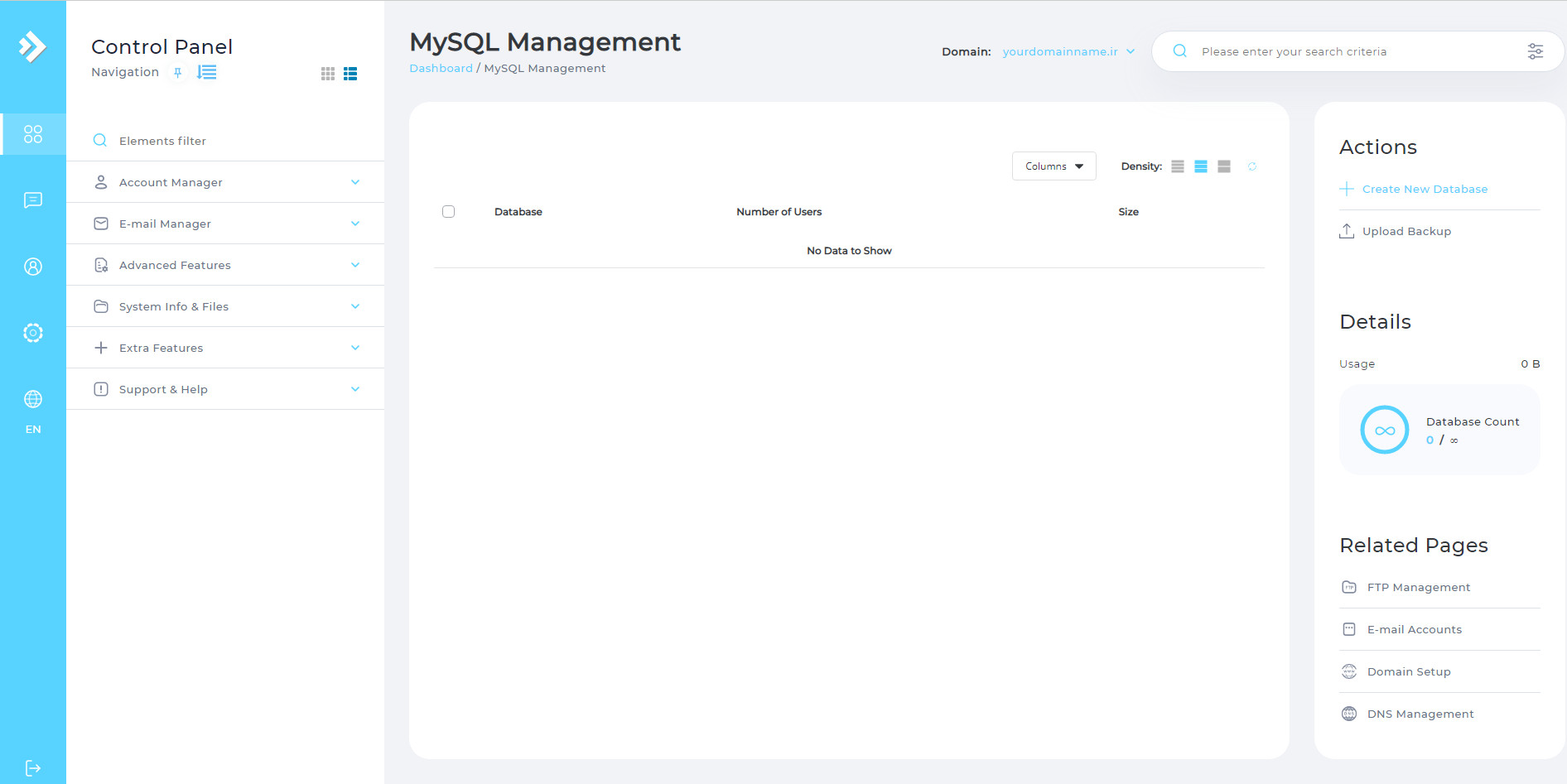This screenshot has height=784, width=1567.
Task: Click the Elements filter search icon
Action: [100, 141]
